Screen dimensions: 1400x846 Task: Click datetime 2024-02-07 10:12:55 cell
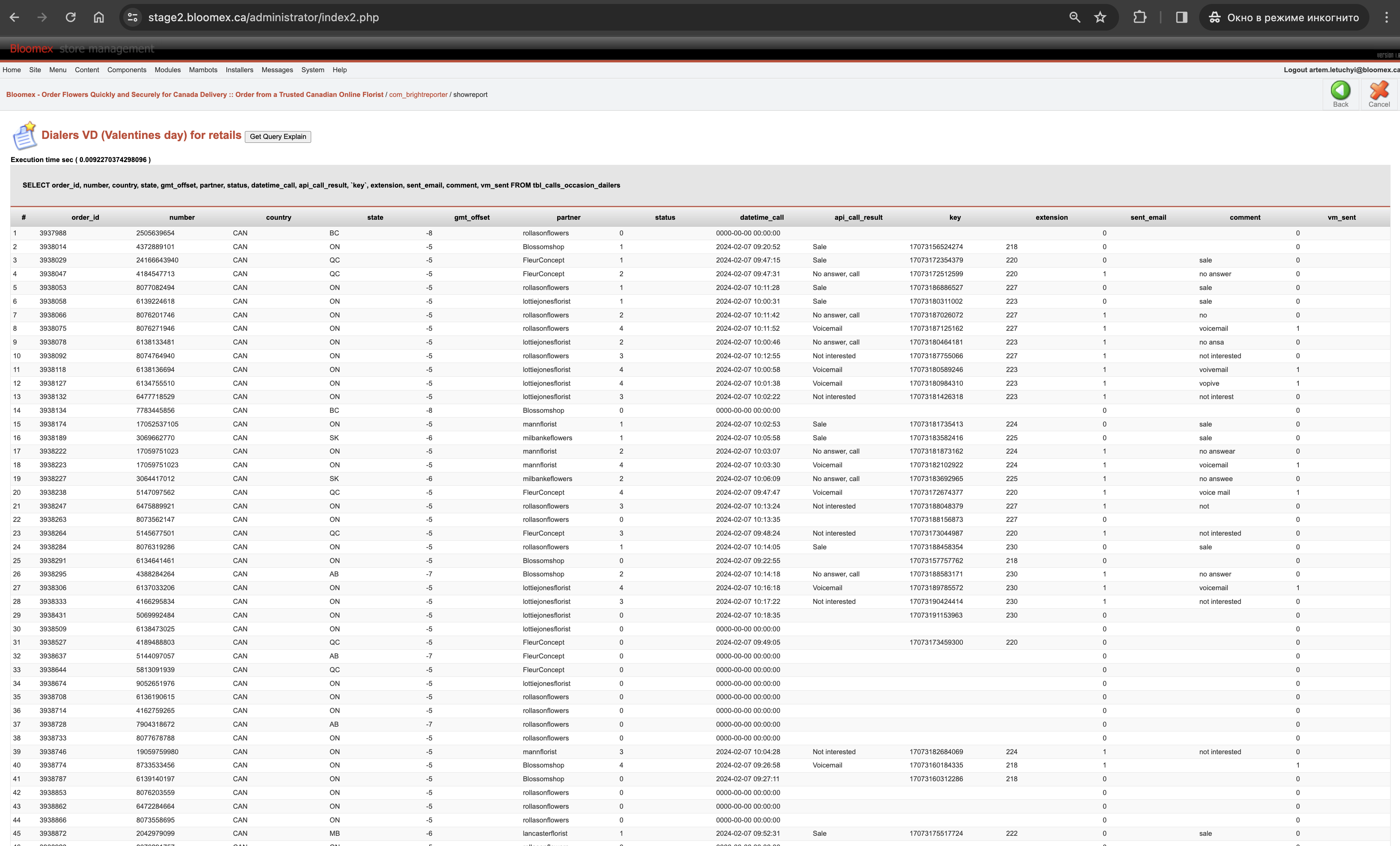(x=748, y=356)
